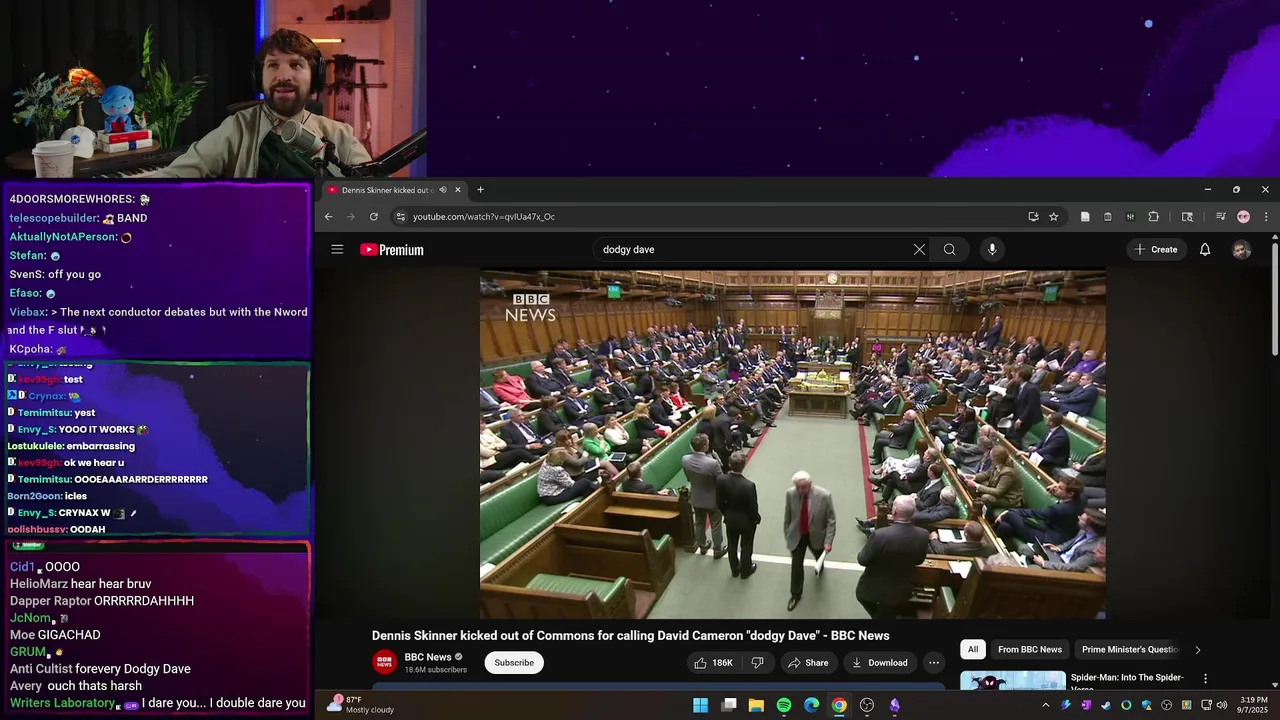Viewport: 1280px width, 720px height.
Task: Reload the YouTube page
Action: click(x=374, y=217)
